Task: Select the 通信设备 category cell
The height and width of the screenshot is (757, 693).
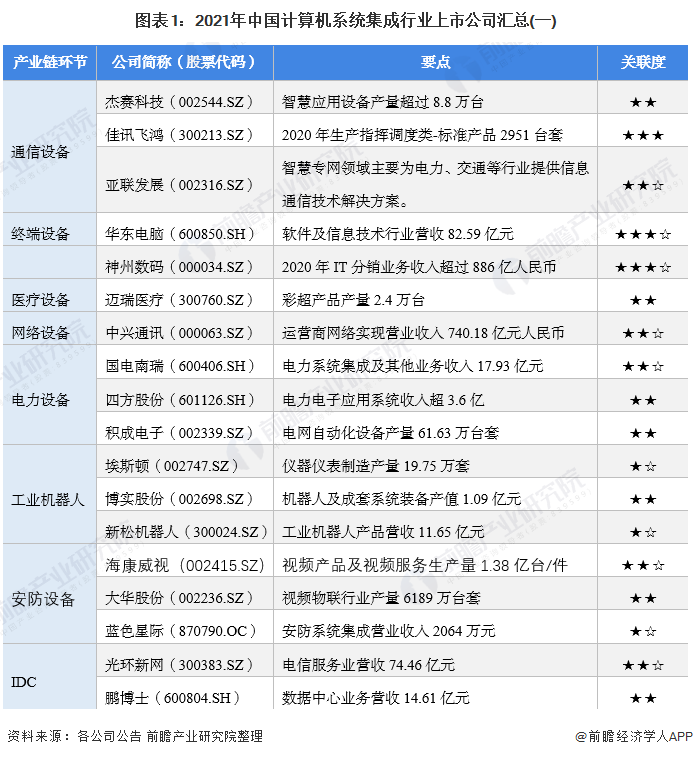Action: (41, 152)
